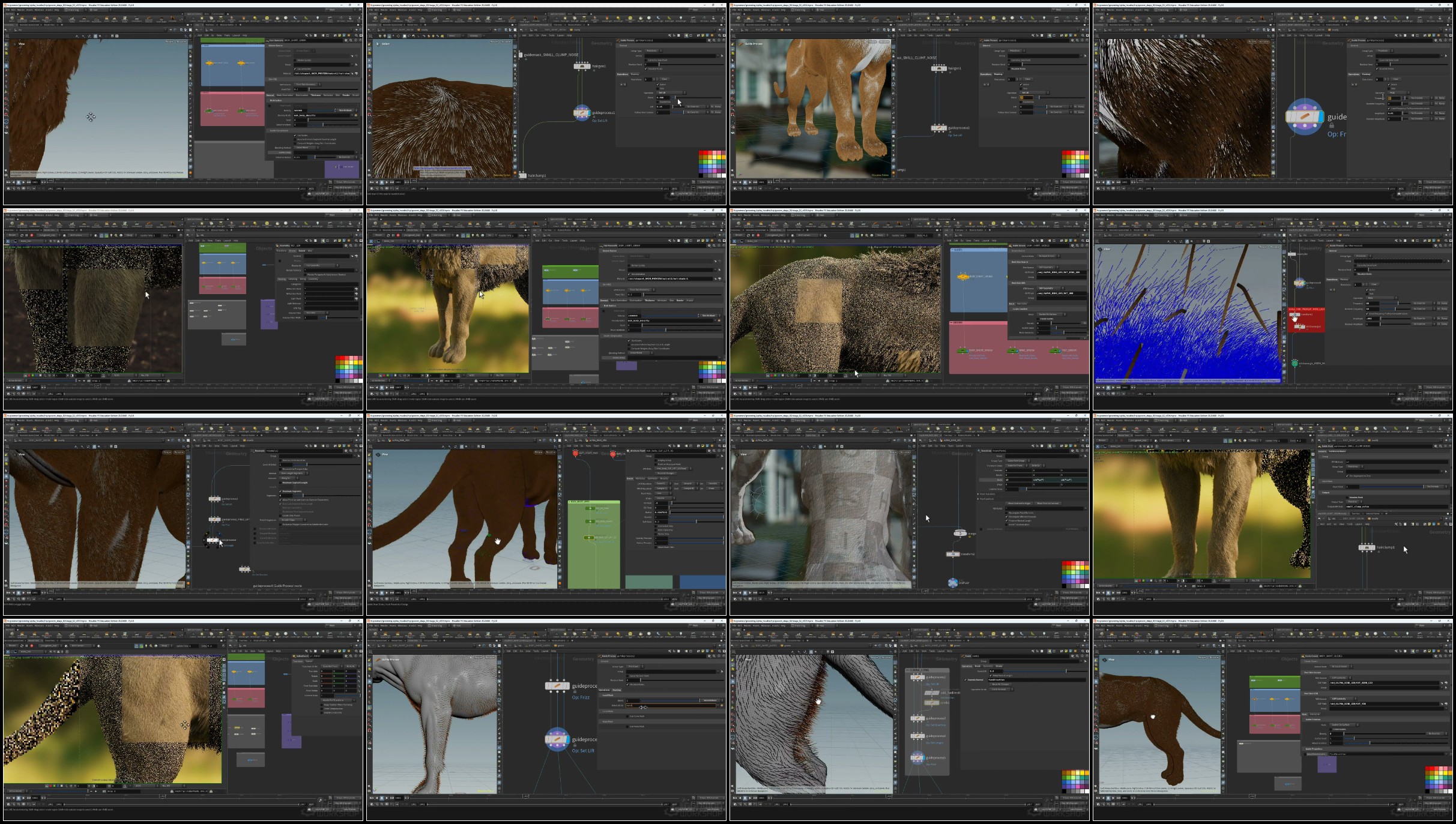Click Amplitude field in large guide node frame
Screen dimensions: 1456x824
coord(1394,113)
